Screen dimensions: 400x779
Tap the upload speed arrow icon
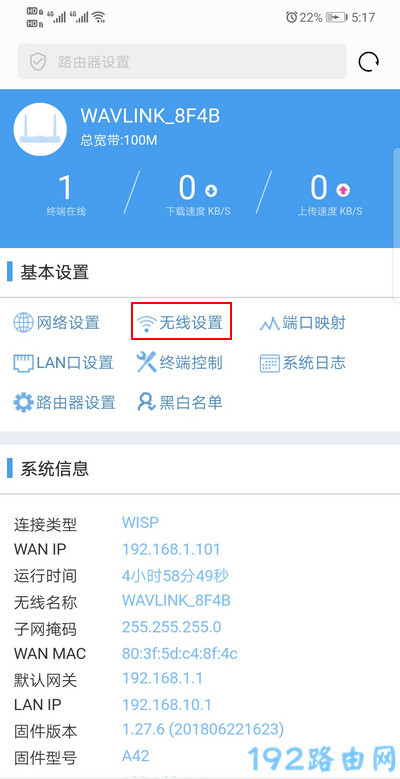343,190
